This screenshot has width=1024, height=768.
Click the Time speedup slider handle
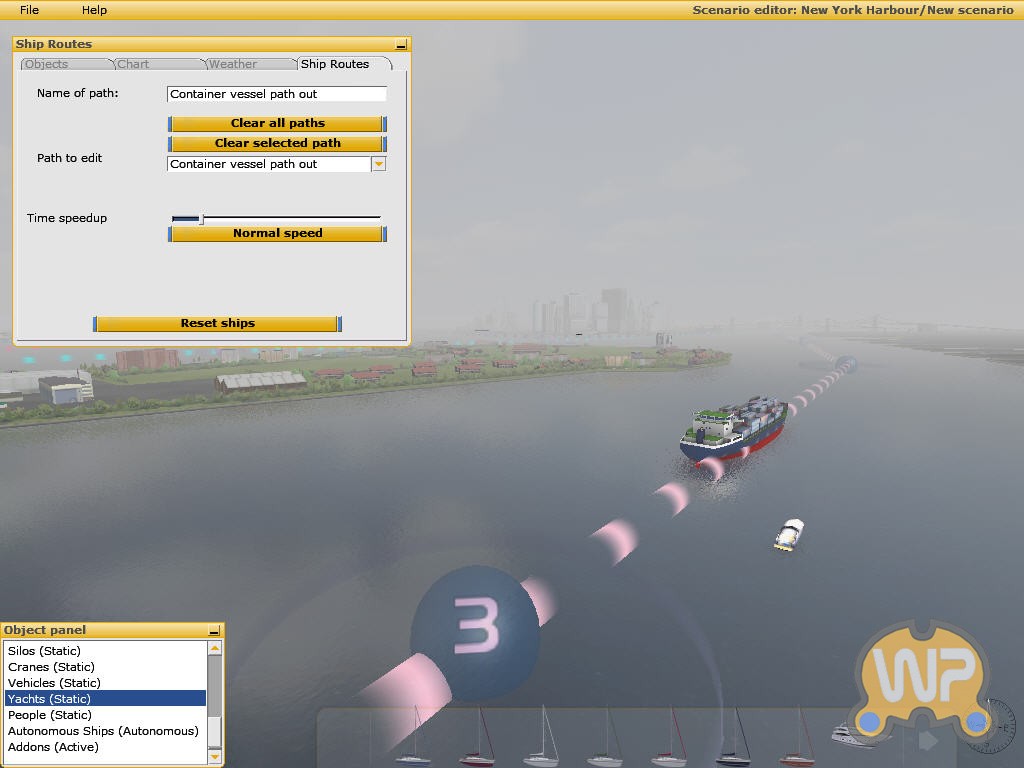point(201,218)
